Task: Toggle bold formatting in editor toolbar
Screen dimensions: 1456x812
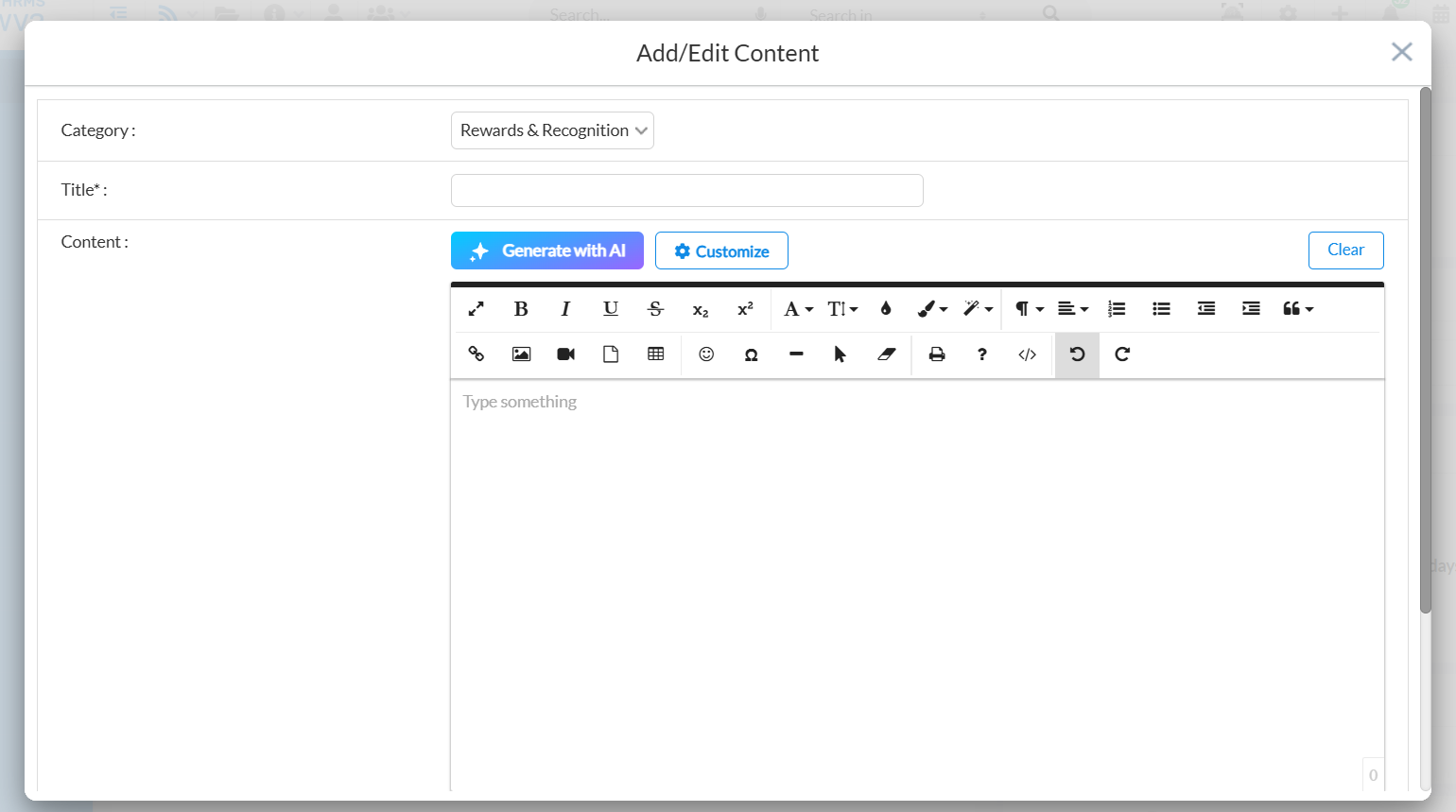Action: pyautogui.click(x=521, y=309)
